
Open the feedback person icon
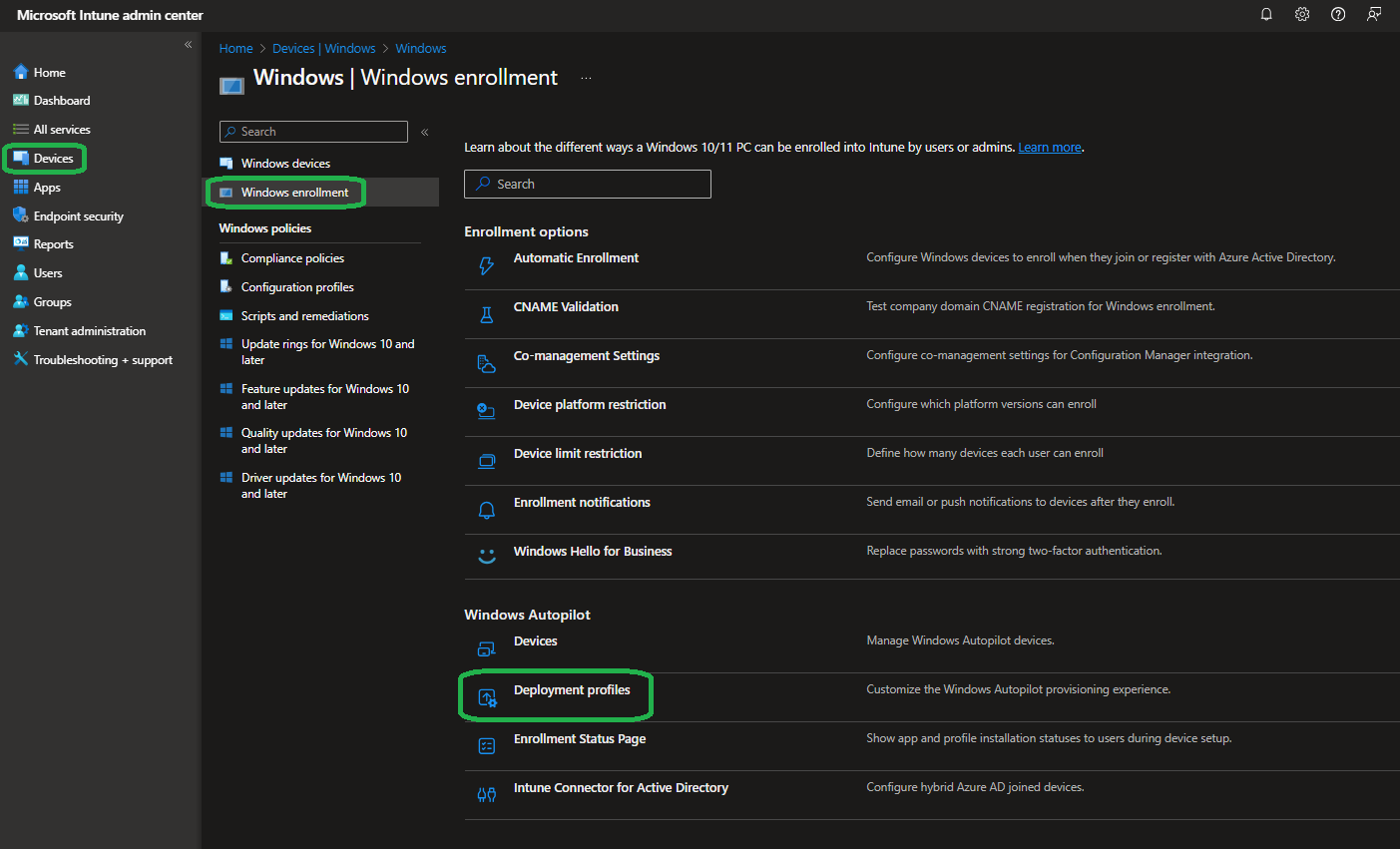tap(1374, 15)
